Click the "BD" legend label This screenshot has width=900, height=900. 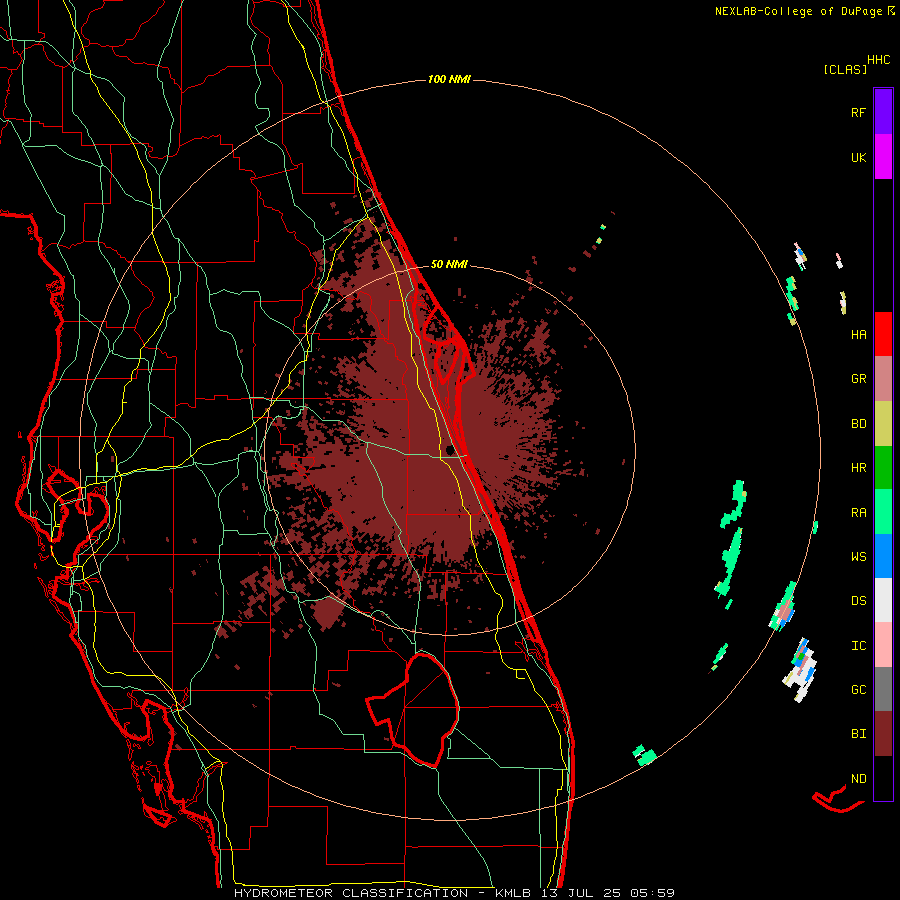click(x=858, y=424)
